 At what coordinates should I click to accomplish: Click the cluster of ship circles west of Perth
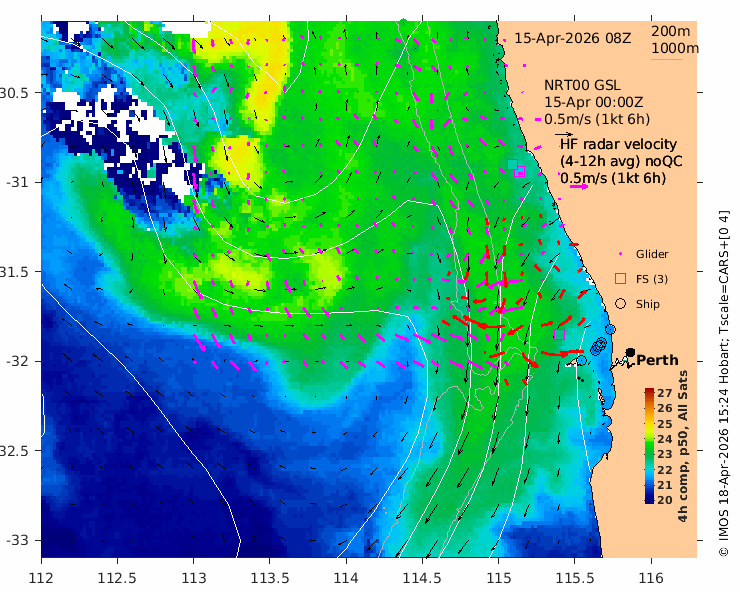click(598, 345)
